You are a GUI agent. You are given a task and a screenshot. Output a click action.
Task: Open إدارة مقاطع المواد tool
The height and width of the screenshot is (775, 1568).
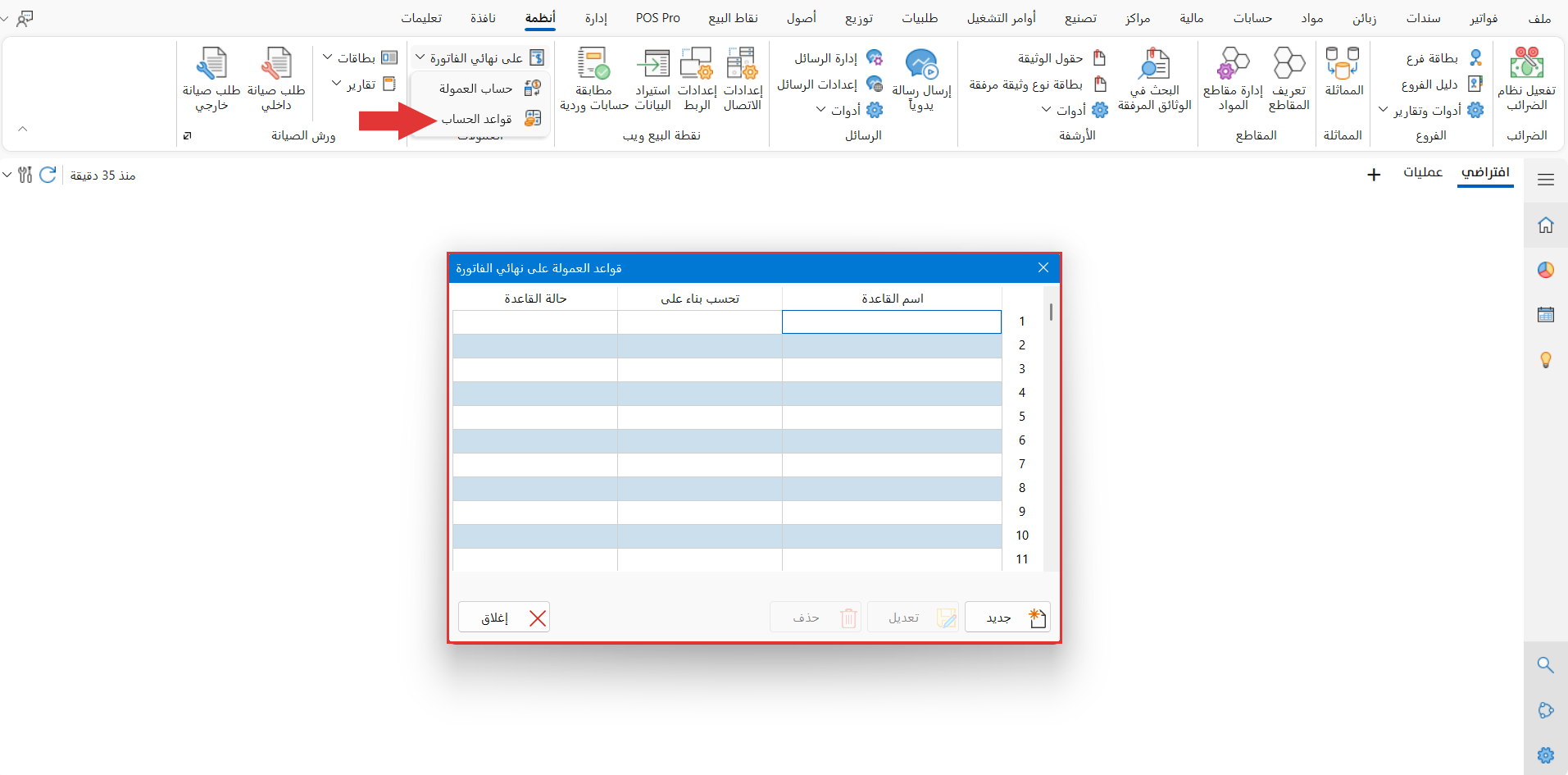pyautogui.click(x=1233, y=80)
